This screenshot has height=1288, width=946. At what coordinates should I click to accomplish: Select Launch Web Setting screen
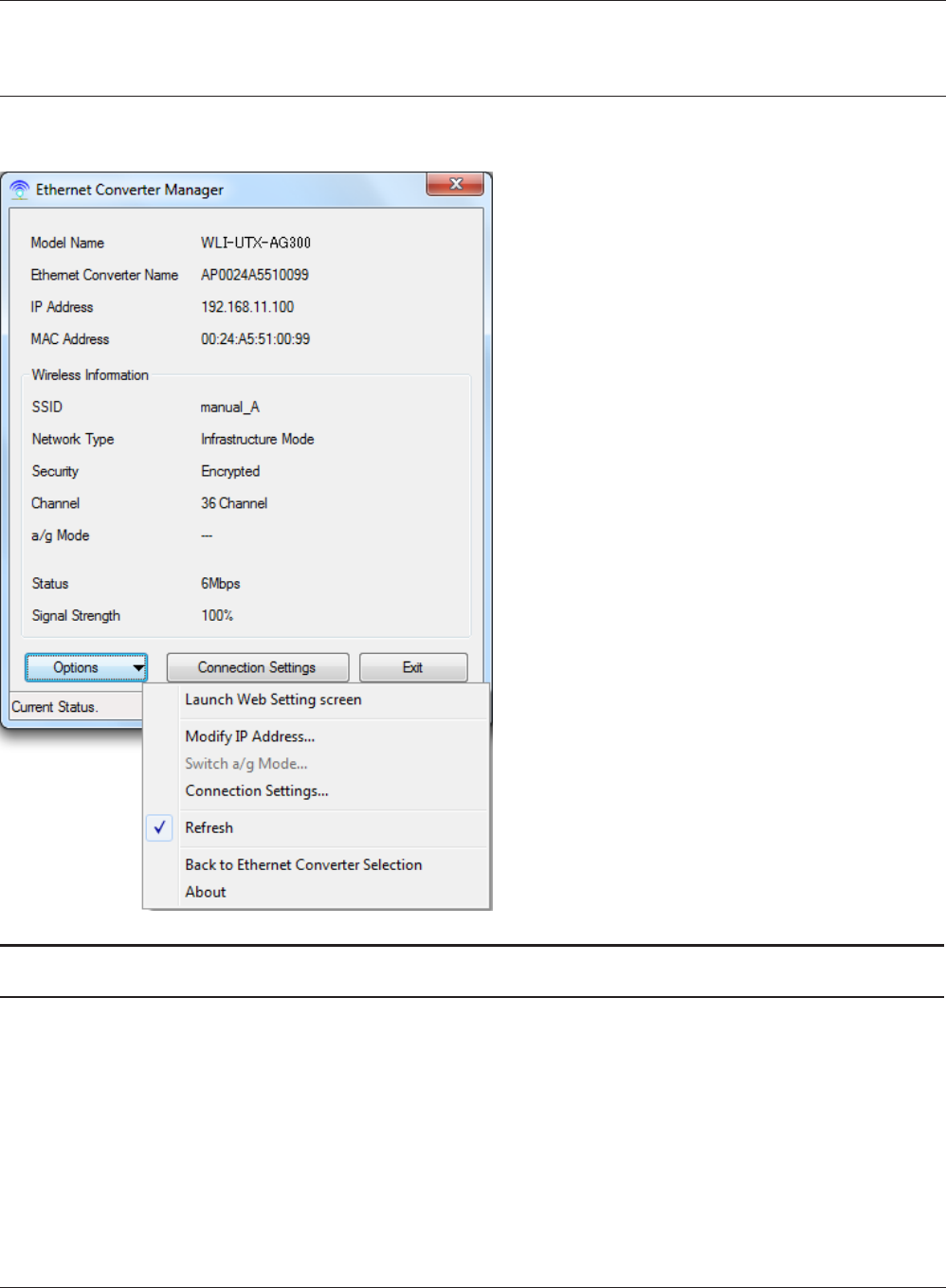click(x=273, y=699)
